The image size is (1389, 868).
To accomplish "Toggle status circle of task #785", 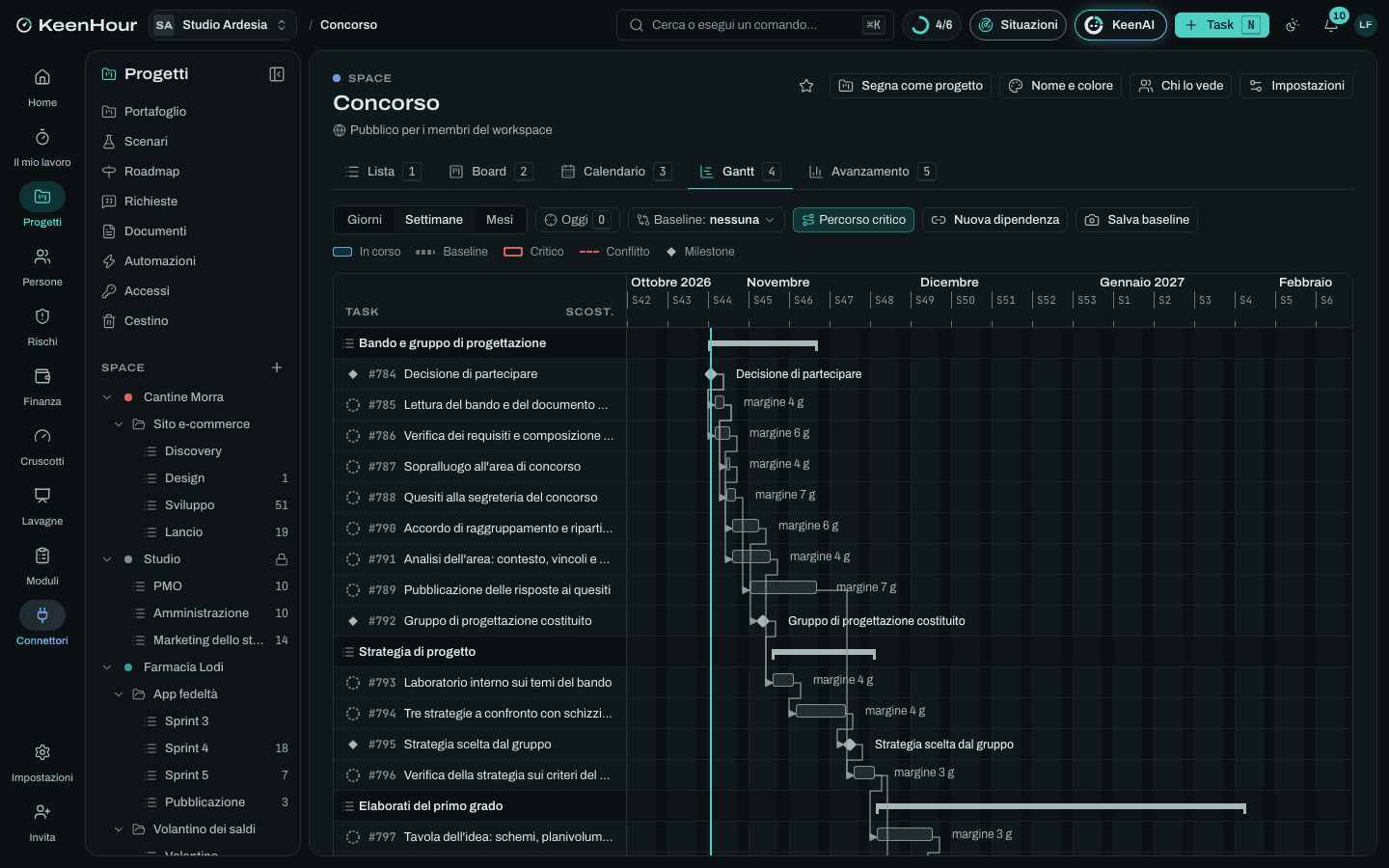I will click(x=353, y=405).
